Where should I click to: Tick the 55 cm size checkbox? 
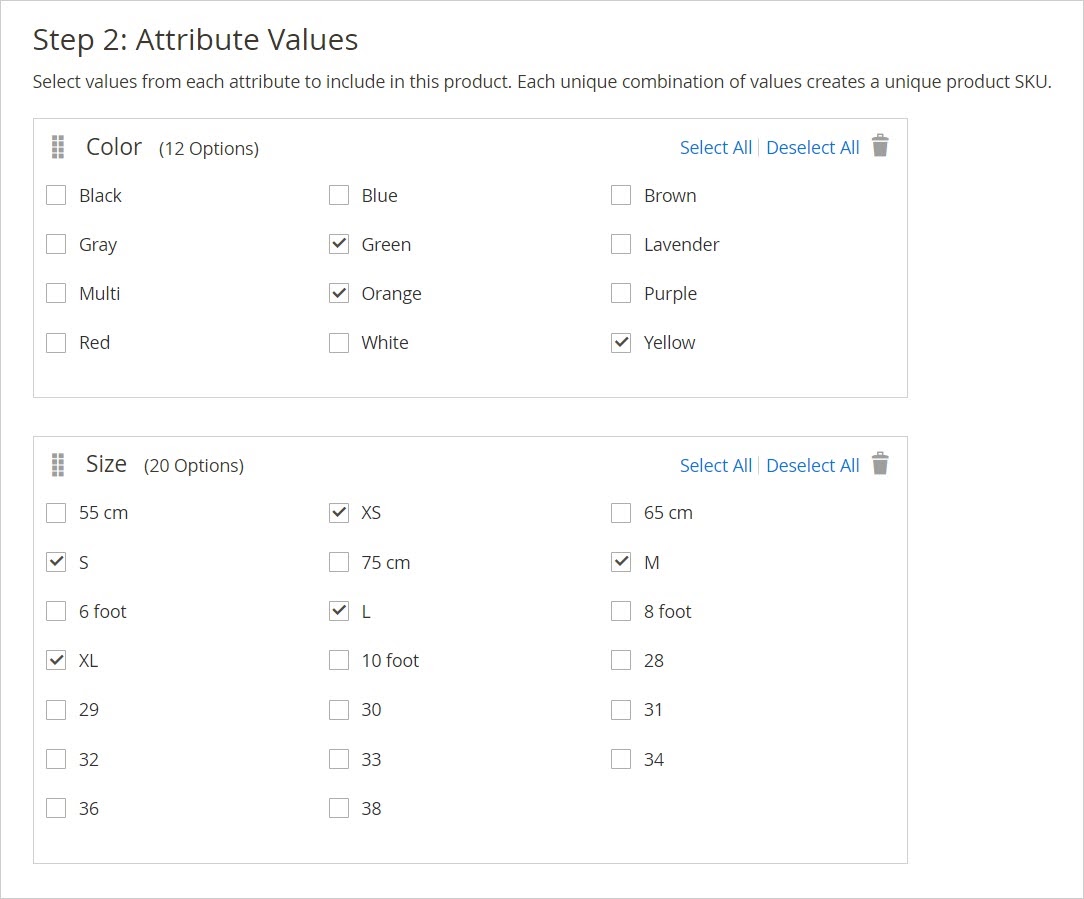57,514
